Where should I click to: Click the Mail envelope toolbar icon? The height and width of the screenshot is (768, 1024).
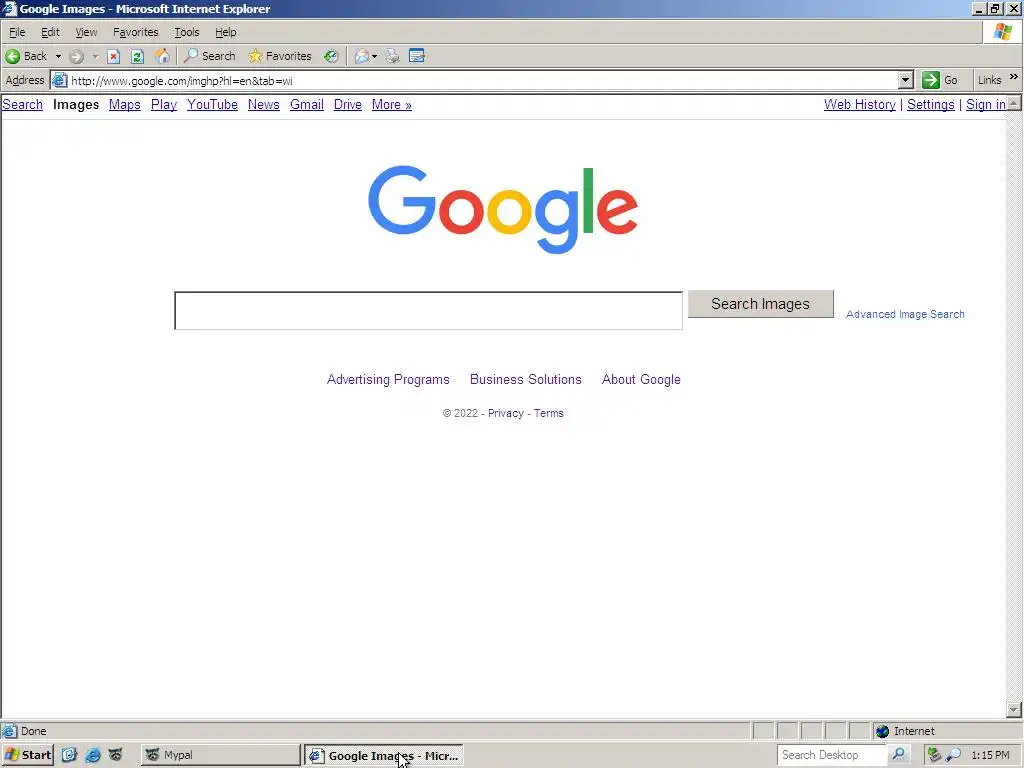tap(361, 56)
